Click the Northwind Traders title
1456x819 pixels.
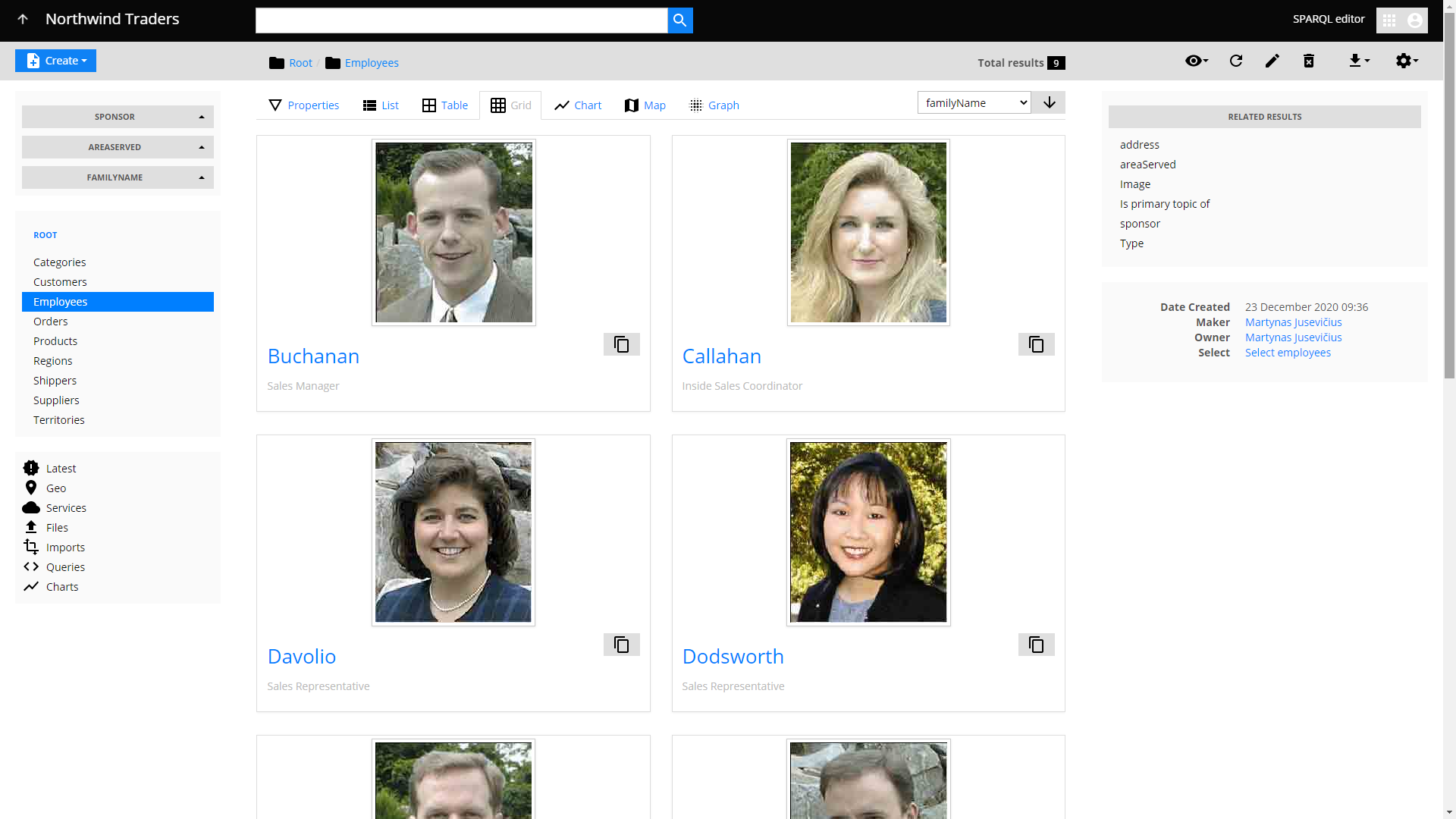112,19
